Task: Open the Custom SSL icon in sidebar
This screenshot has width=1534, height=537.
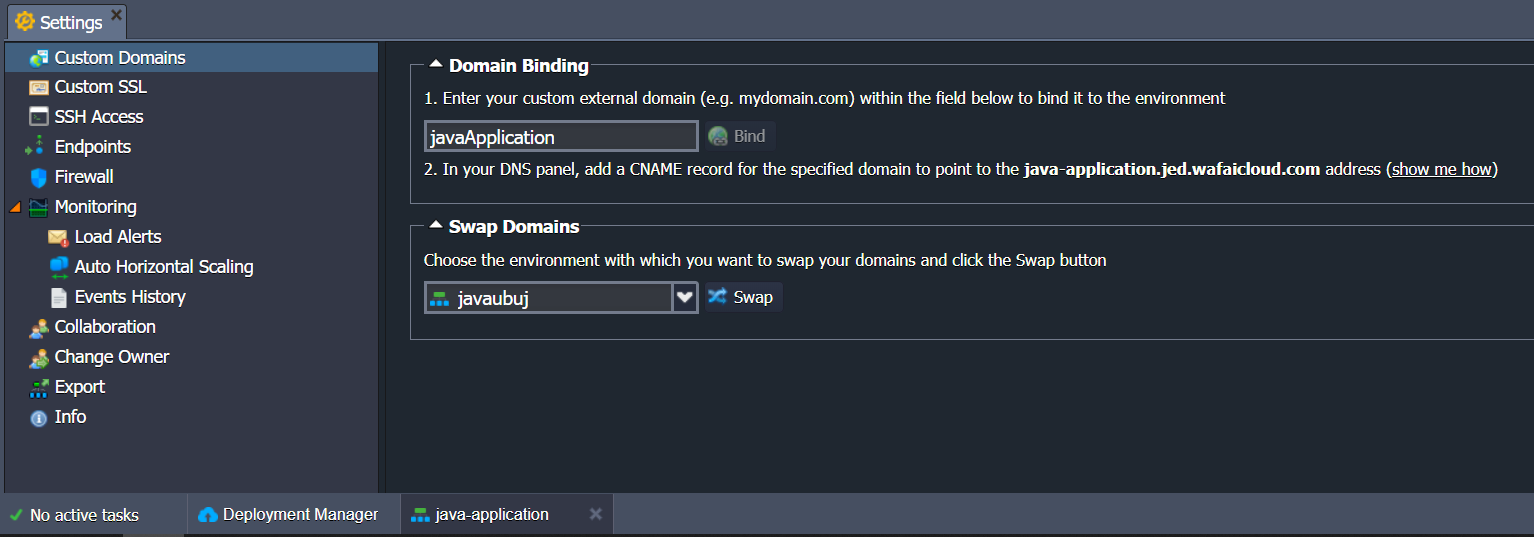Action: (39, 87)
